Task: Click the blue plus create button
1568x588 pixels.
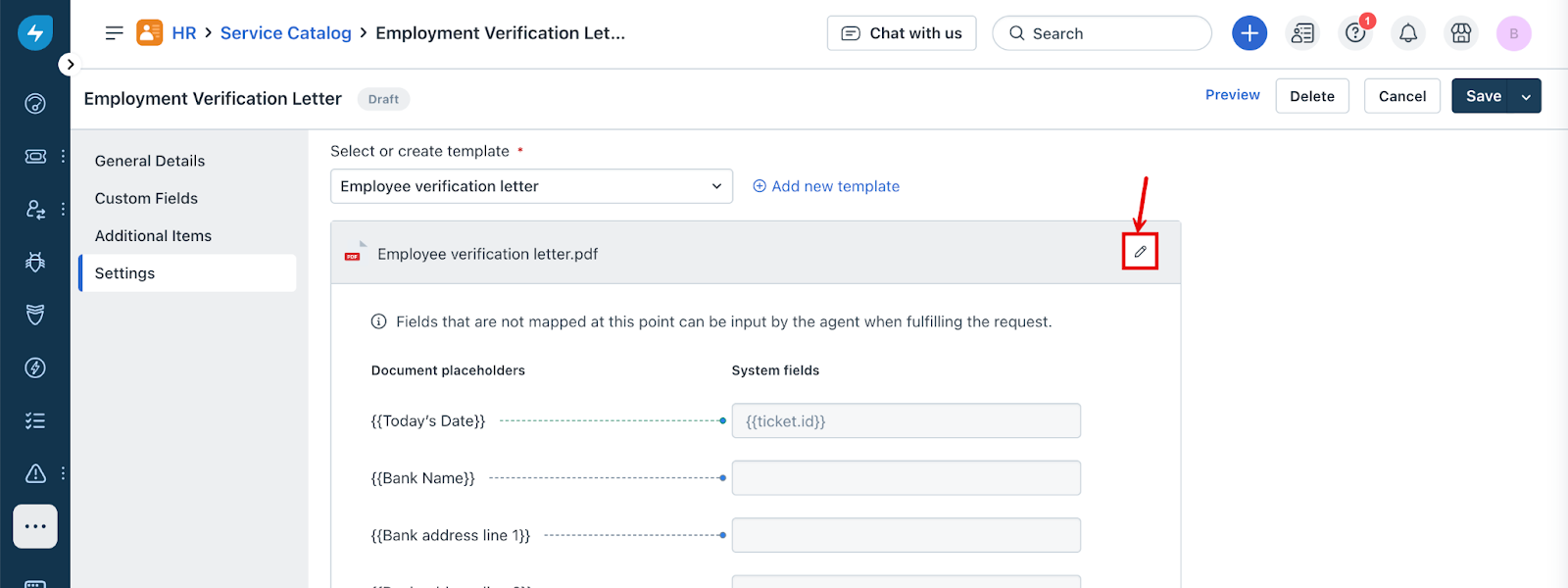Action: tap(1249, 33)
